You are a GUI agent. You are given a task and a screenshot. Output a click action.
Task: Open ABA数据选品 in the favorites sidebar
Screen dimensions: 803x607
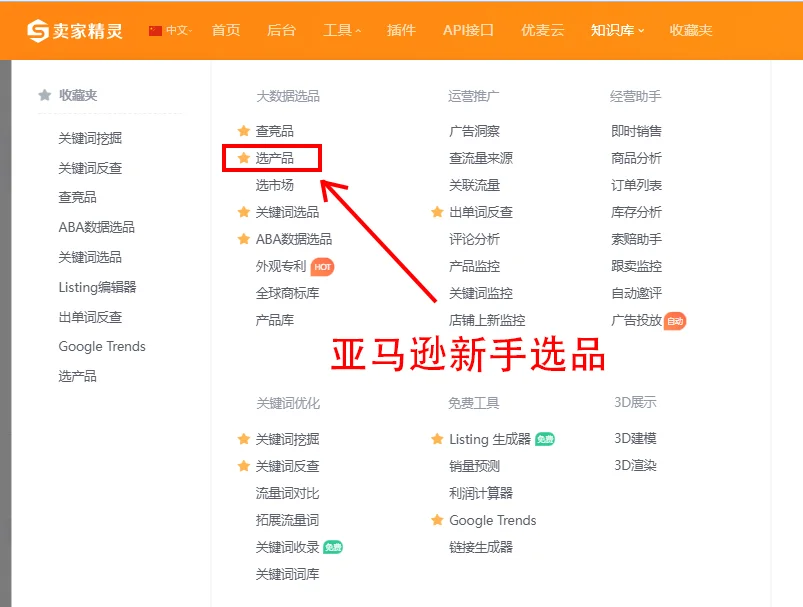(96, 227)
